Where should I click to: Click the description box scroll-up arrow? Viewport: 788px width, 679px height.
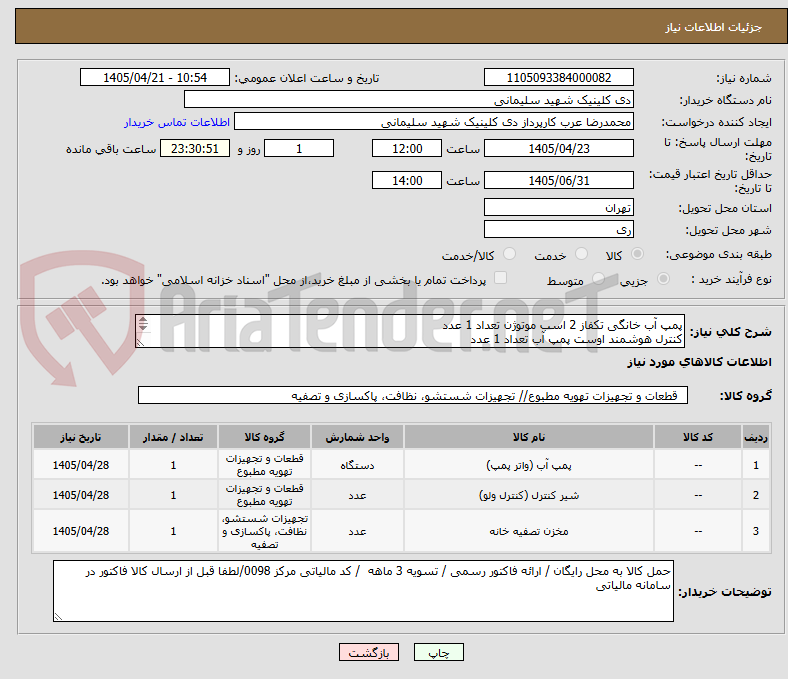click(143, 320)
